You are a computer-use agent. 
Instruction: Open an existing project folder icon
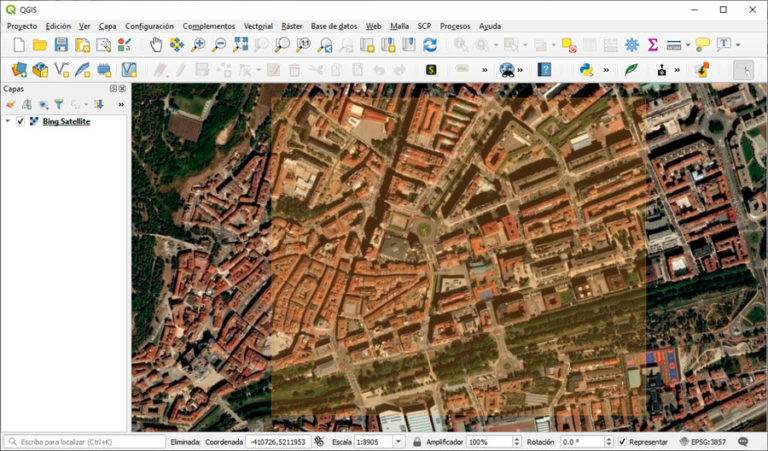click(x=40, y=45)
